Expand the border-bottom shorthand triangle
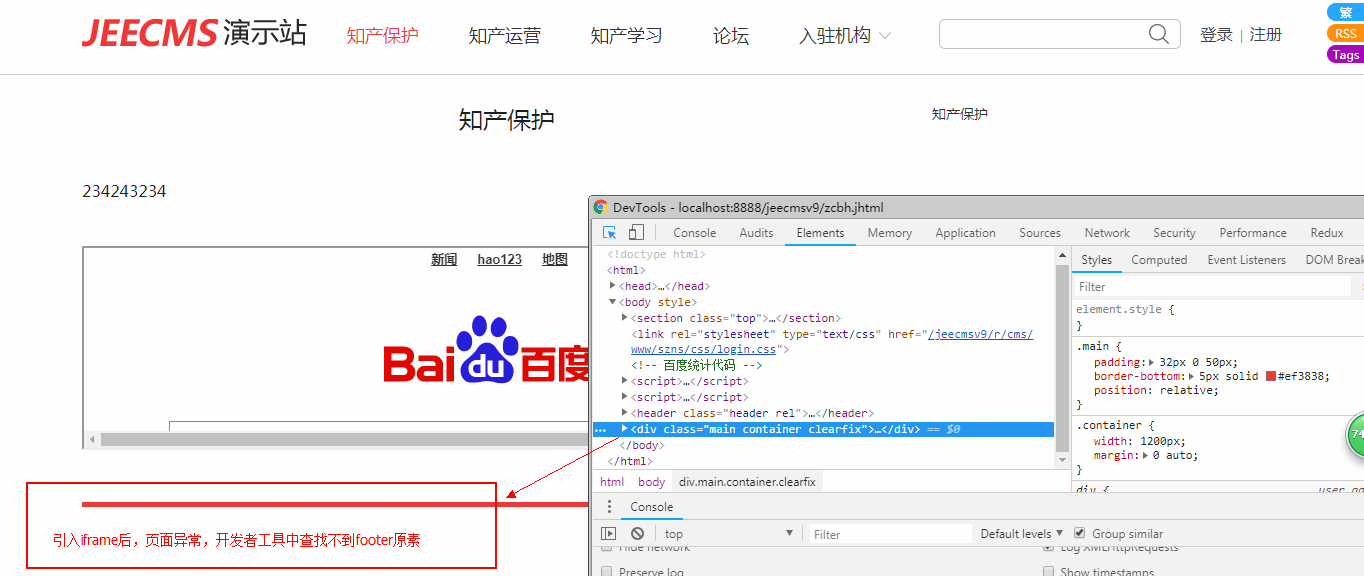1364x576 pixels. point(1191,376)
